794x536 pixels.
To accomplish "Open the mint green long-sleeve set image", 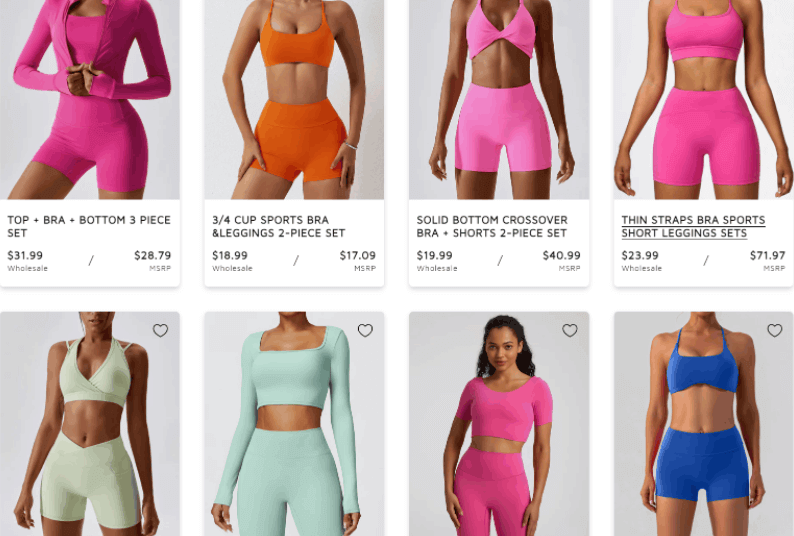I will tap(294, 424).
